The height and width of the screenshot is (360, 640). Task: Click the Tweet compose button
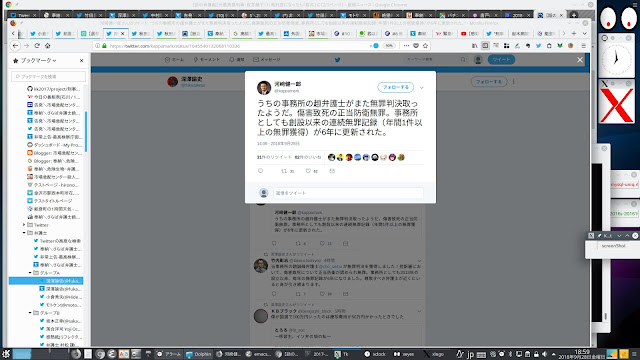tap(501, 60)
